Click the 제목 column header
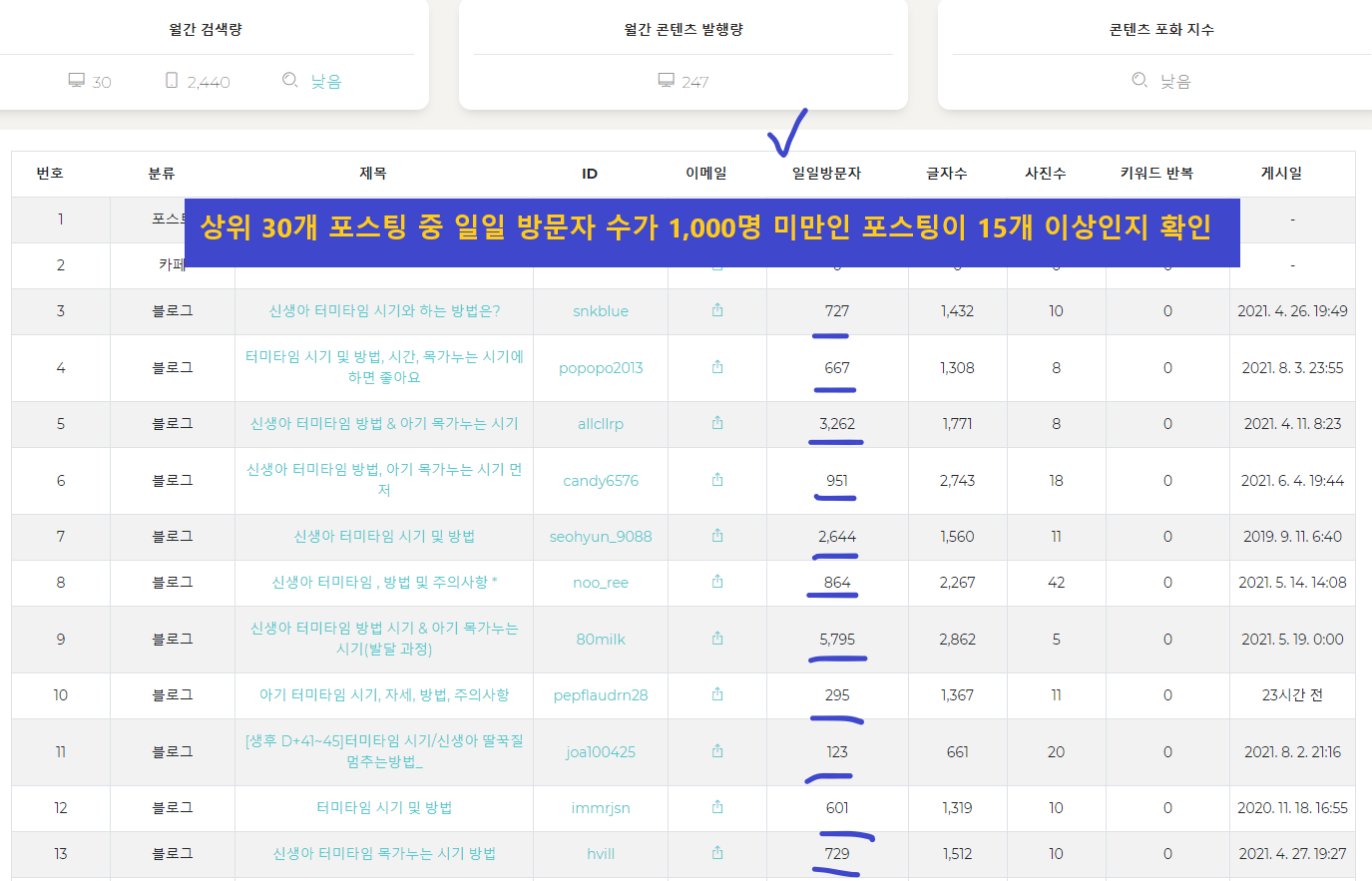 (x=373, y=174)
